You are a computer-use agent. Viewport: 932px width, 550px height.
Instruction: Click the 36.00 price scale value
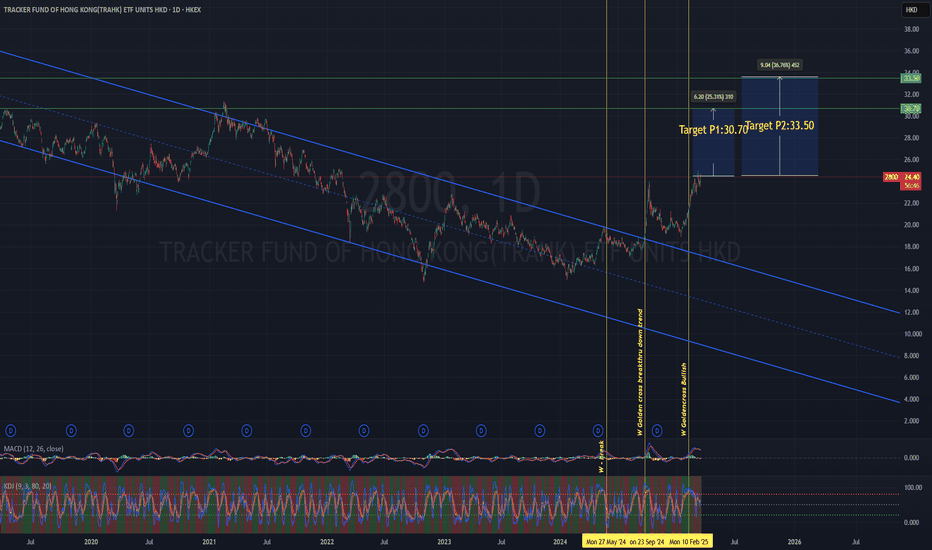(911, 51)
